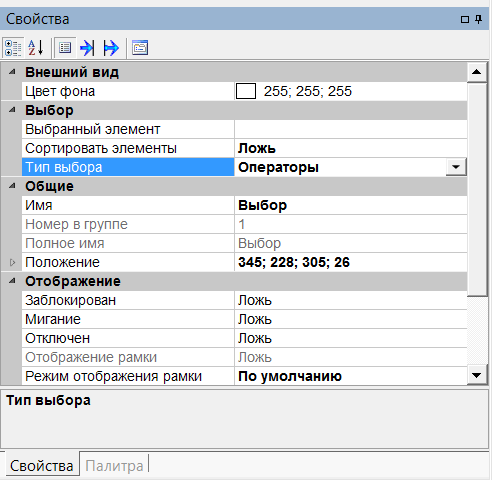493x480 pixels.
Task: Select the Имя property label
Action: (128, 205)
